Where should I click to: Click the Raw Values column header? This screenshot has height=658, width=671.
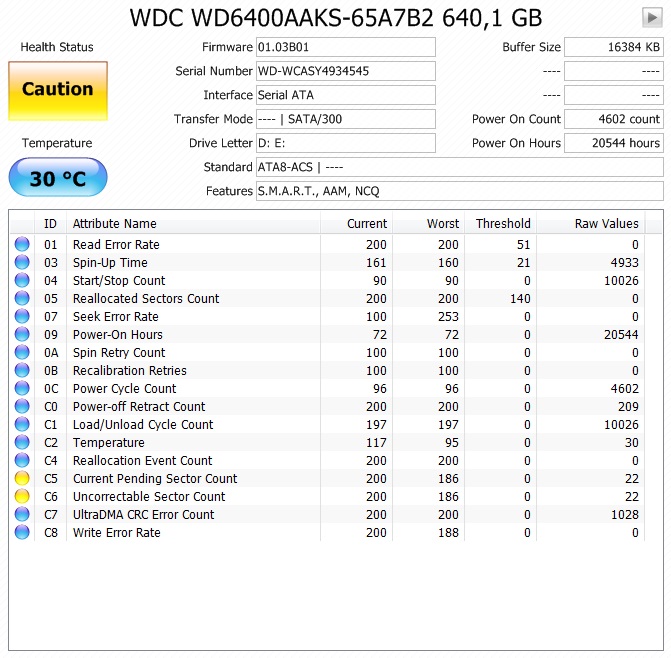pyautogui.click(x=591, y=223)
